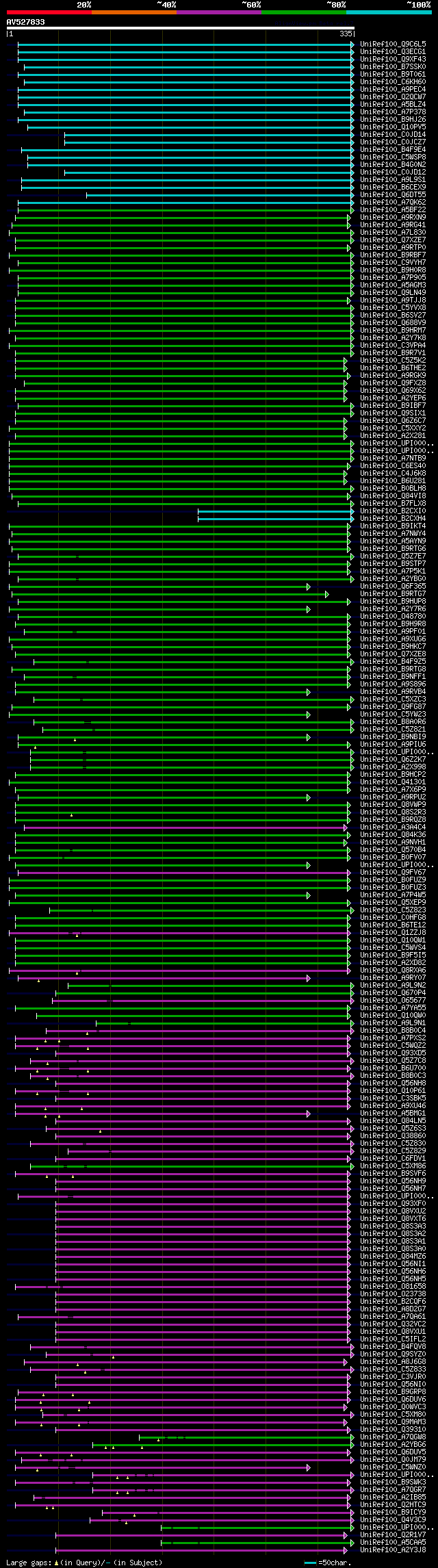Select the UniRef100_B4F9E4 hit label
Image resolution: width=438 pixels, height=1568 pixels.
(x=393, y=150)
